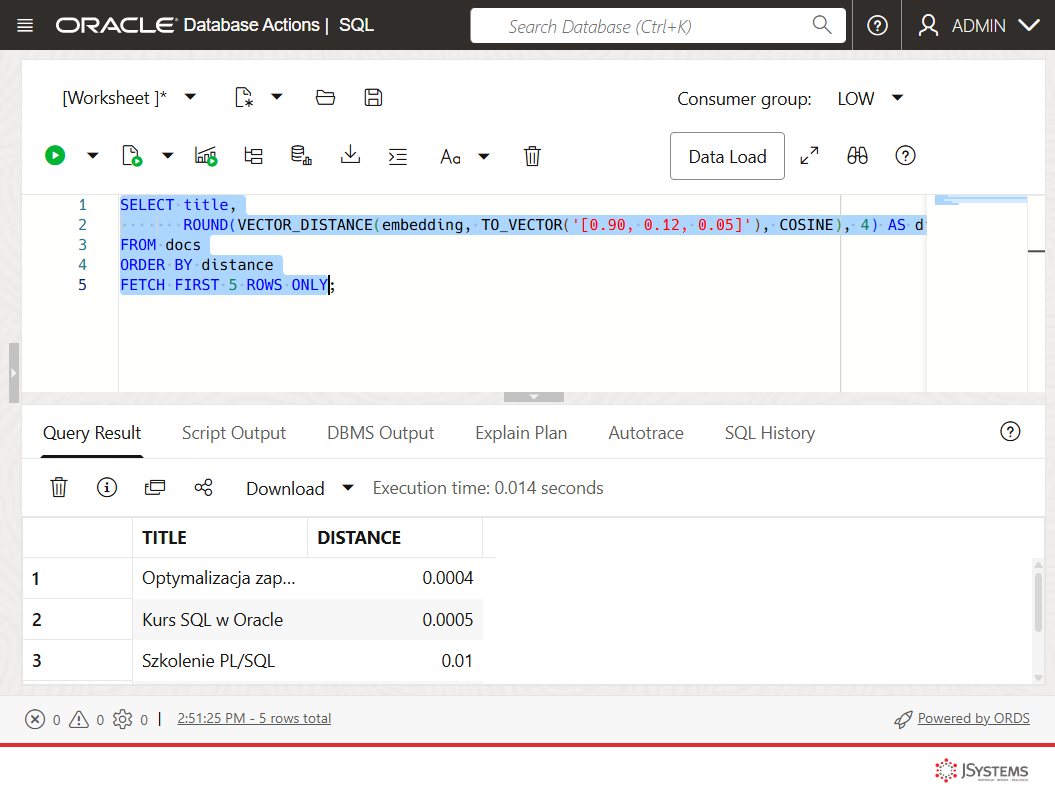The width and height of the screenshot is (1055, 798).
Task: Run statement with green play button
Action: pos(55,155)
